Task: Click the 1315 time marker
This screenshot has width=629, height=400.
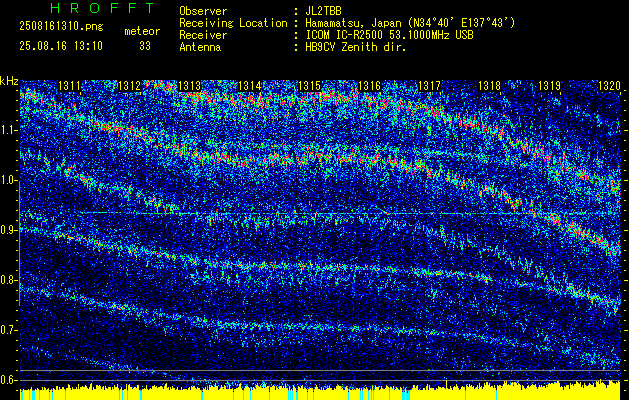Action: click(310, 85)
